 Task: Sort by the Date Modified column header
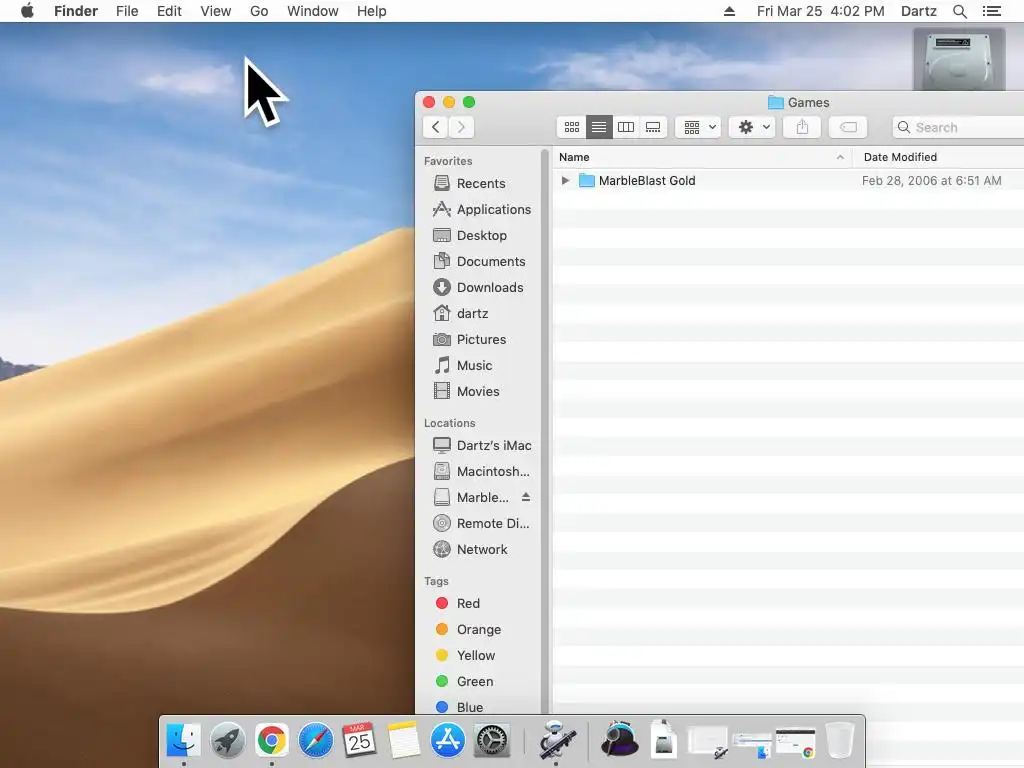(938, 157)
